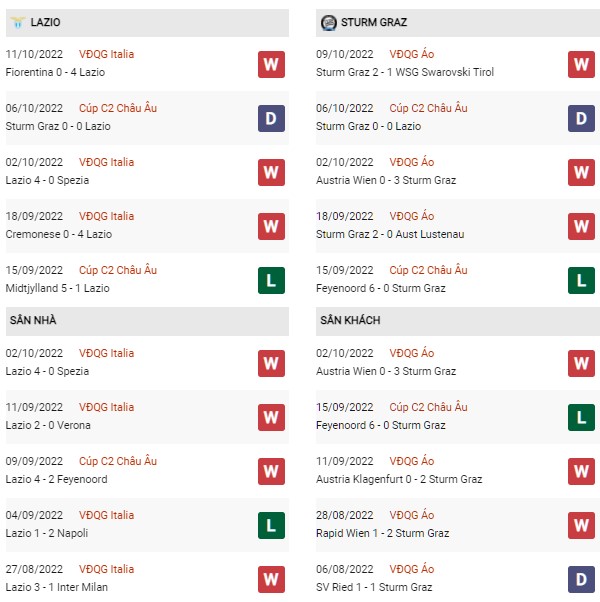Open the VĐQG Áo link dated 09/10/2022
The image size is (600, 602).
[412, 54]
